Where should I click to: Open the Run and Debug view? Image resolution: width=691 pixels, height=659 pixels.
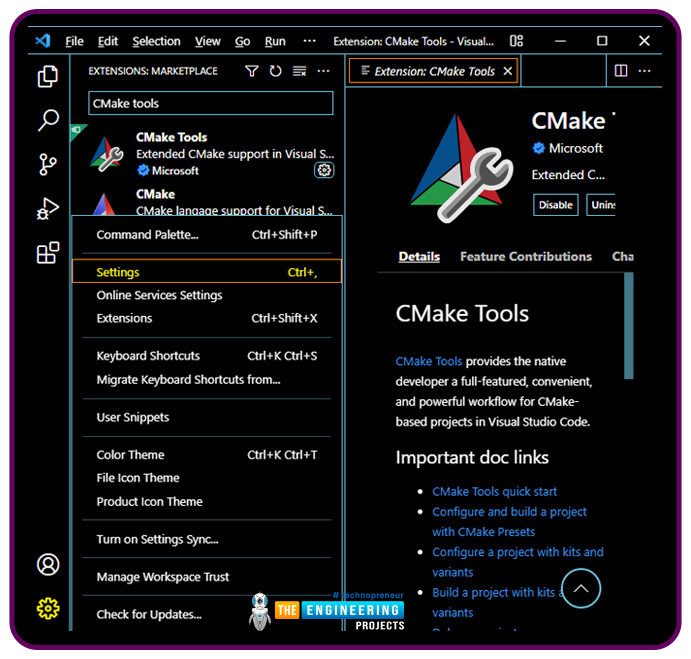pos(48,208)
